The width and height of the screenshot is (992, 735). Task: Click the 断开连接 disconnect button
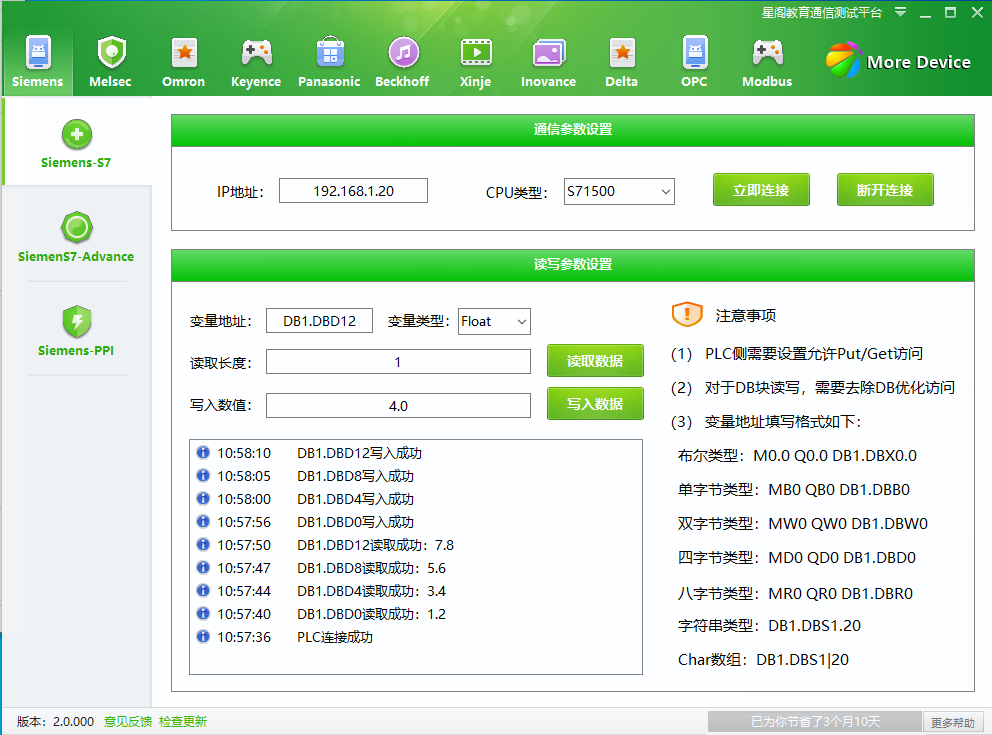[x=885, y=190]
